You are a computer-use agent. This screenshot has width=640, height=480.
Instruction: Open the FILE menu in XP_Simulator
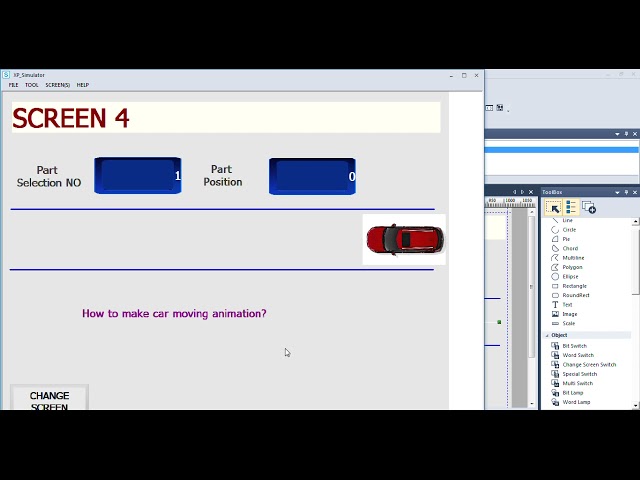pos(13,85)
